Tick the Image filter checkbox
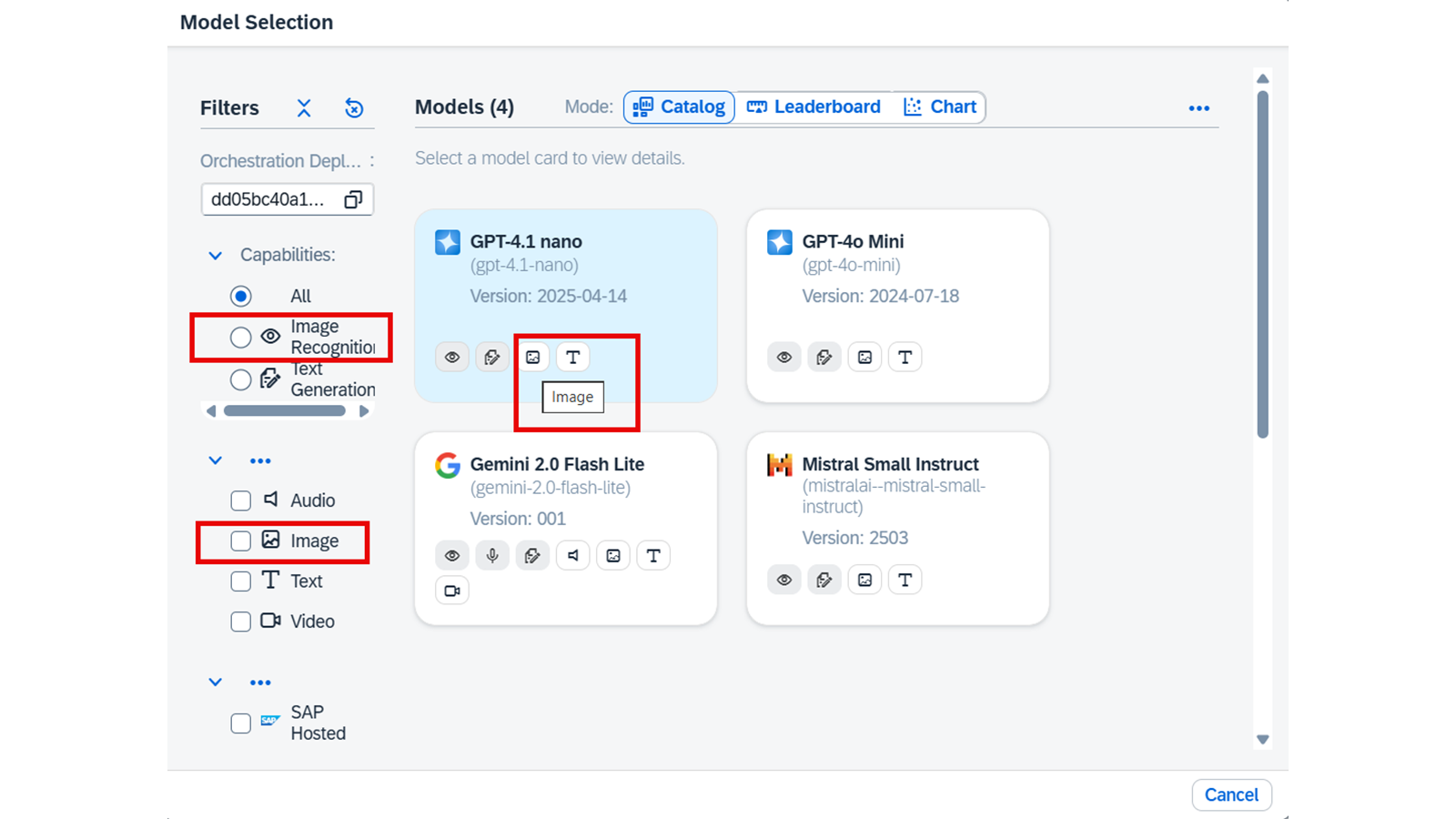The height and width of the screenshot is (819, 1456). (240, 541)
